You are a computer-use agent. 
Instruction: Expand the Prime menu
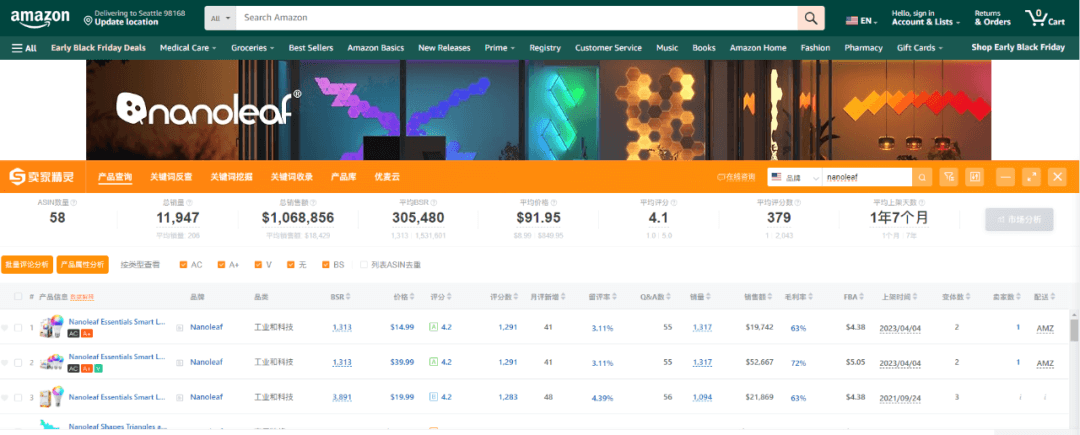click(x=500, y=48)
